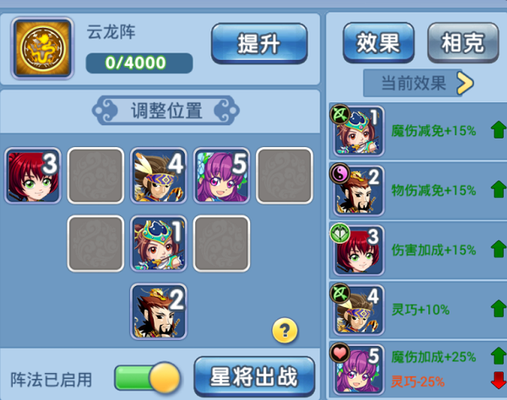This screenshot has height=400, width=507.
Task: Expand 当前效果 with the yellow chevron
Action: tap(465, 83)
